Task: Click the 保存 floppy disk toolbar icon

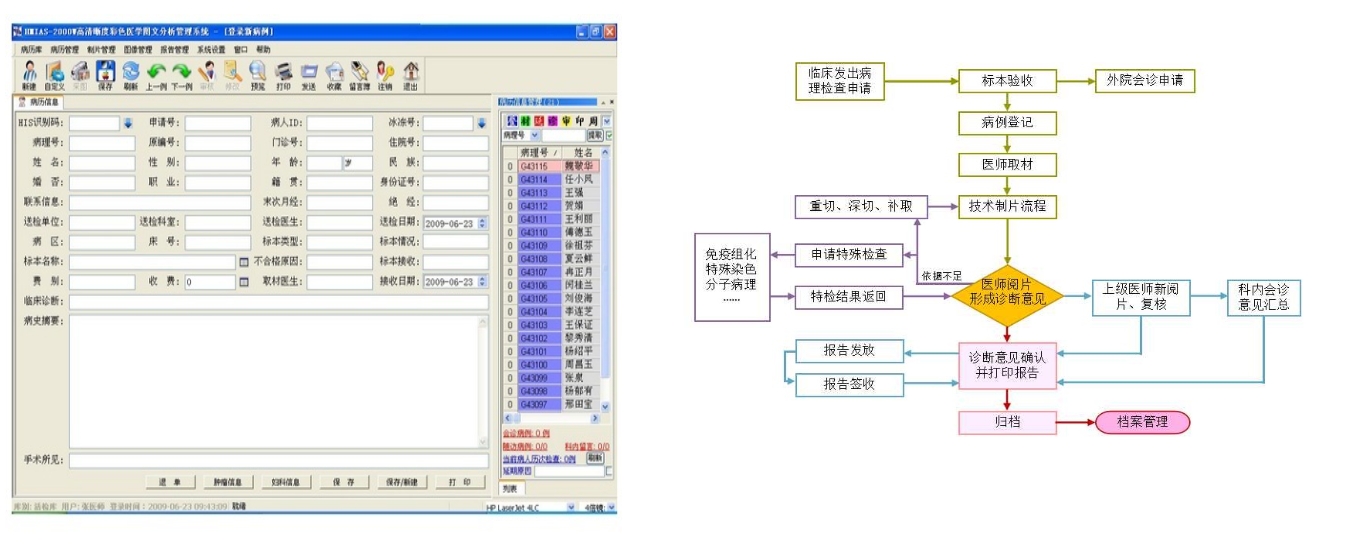Action: (x=105, y=73)
